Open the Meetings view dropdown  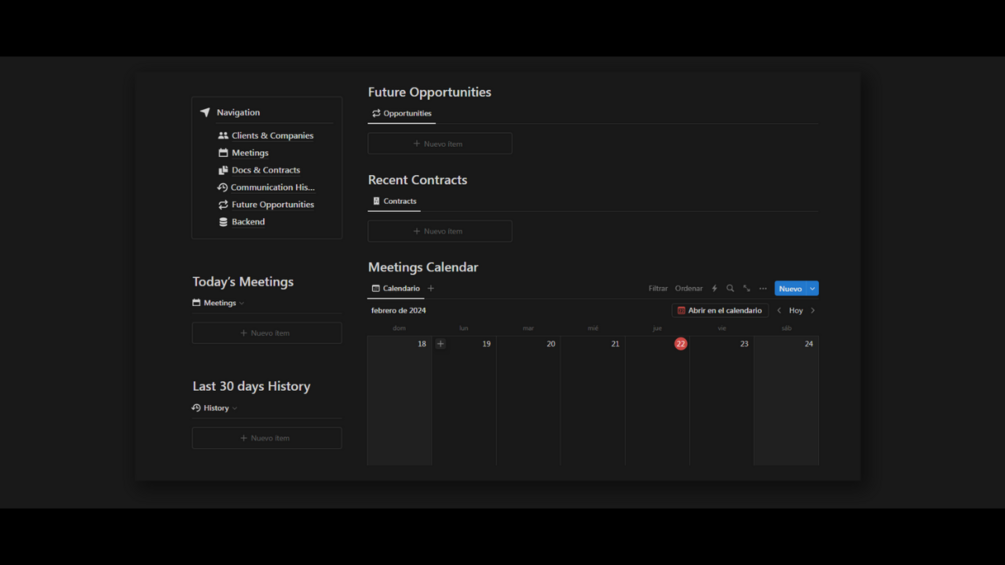[x=219, y=303]
